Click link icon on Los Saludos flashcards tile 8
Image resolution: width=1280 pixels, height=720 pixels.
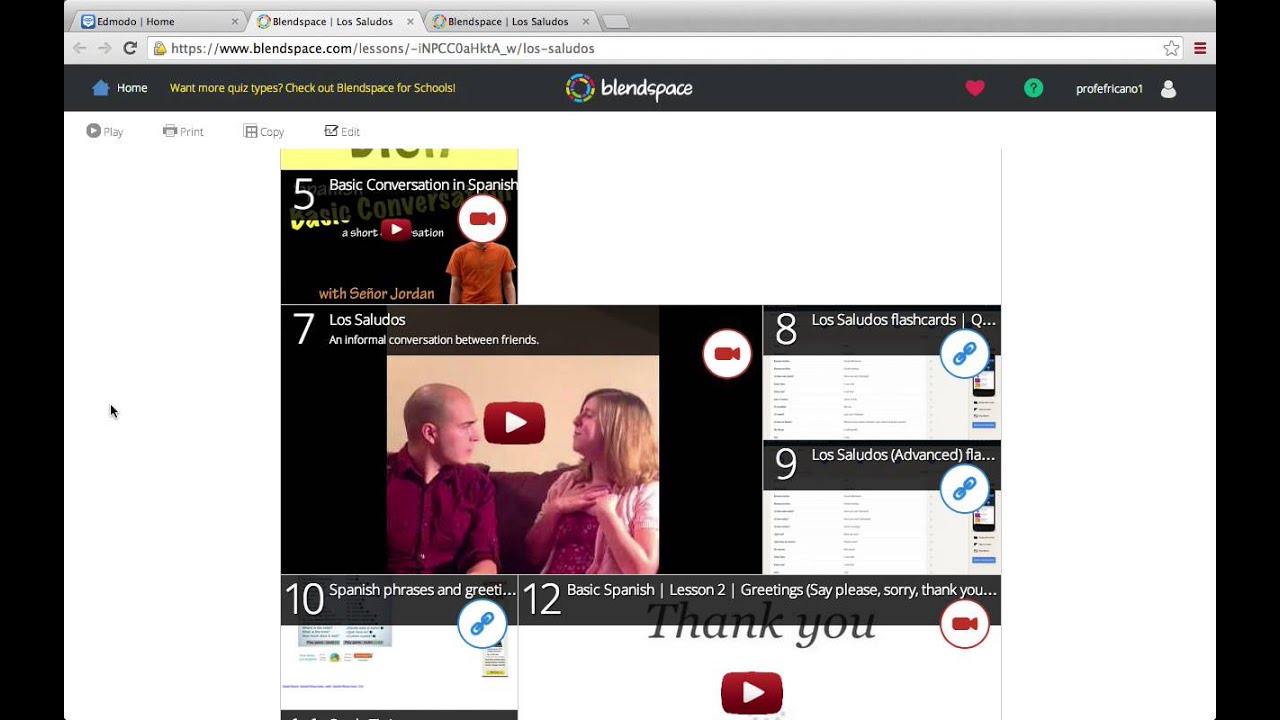click(964, 354)
